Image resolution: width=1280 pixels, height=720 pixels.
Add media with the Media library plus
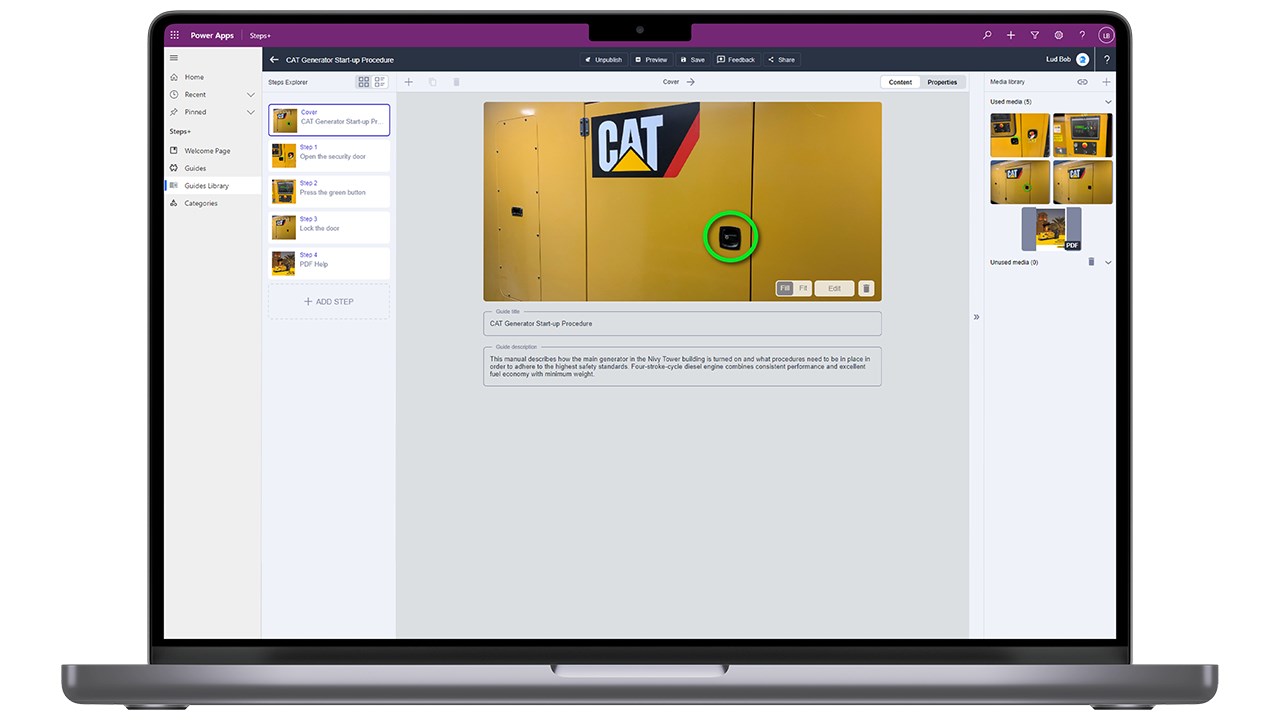pyautogui.click(x=1106, y=82)
